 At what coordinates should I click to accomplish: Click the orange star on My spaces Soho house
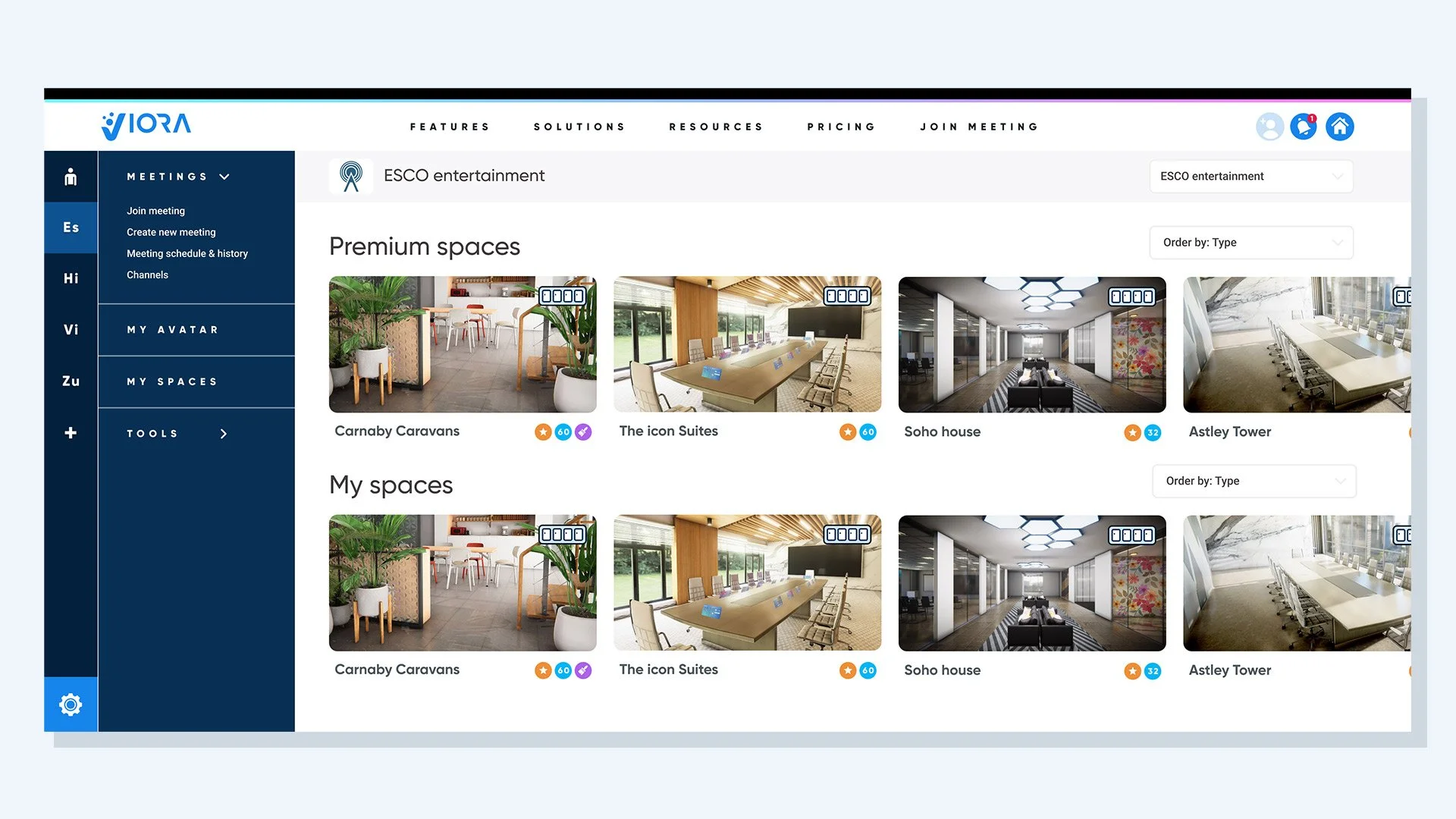click(x=1132, y=671)
